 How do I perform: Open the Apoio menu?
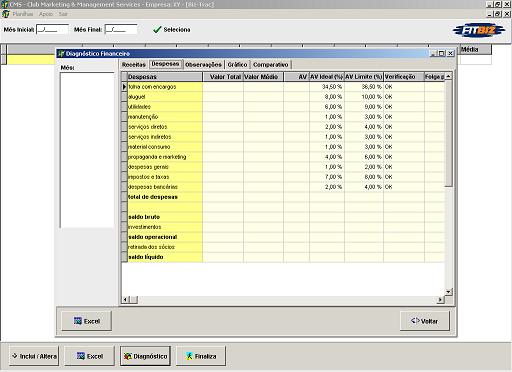pos(46,14)
